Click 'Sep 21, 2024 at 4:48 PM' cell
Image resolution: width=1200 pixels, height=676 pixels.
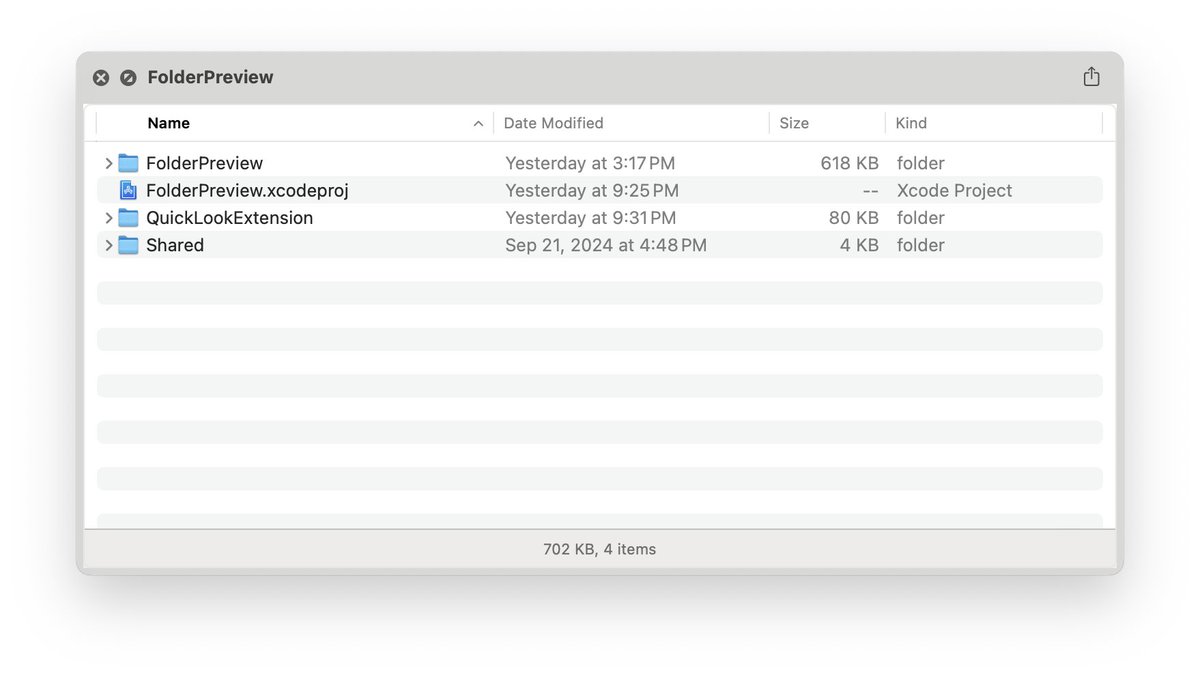[606, 245]
